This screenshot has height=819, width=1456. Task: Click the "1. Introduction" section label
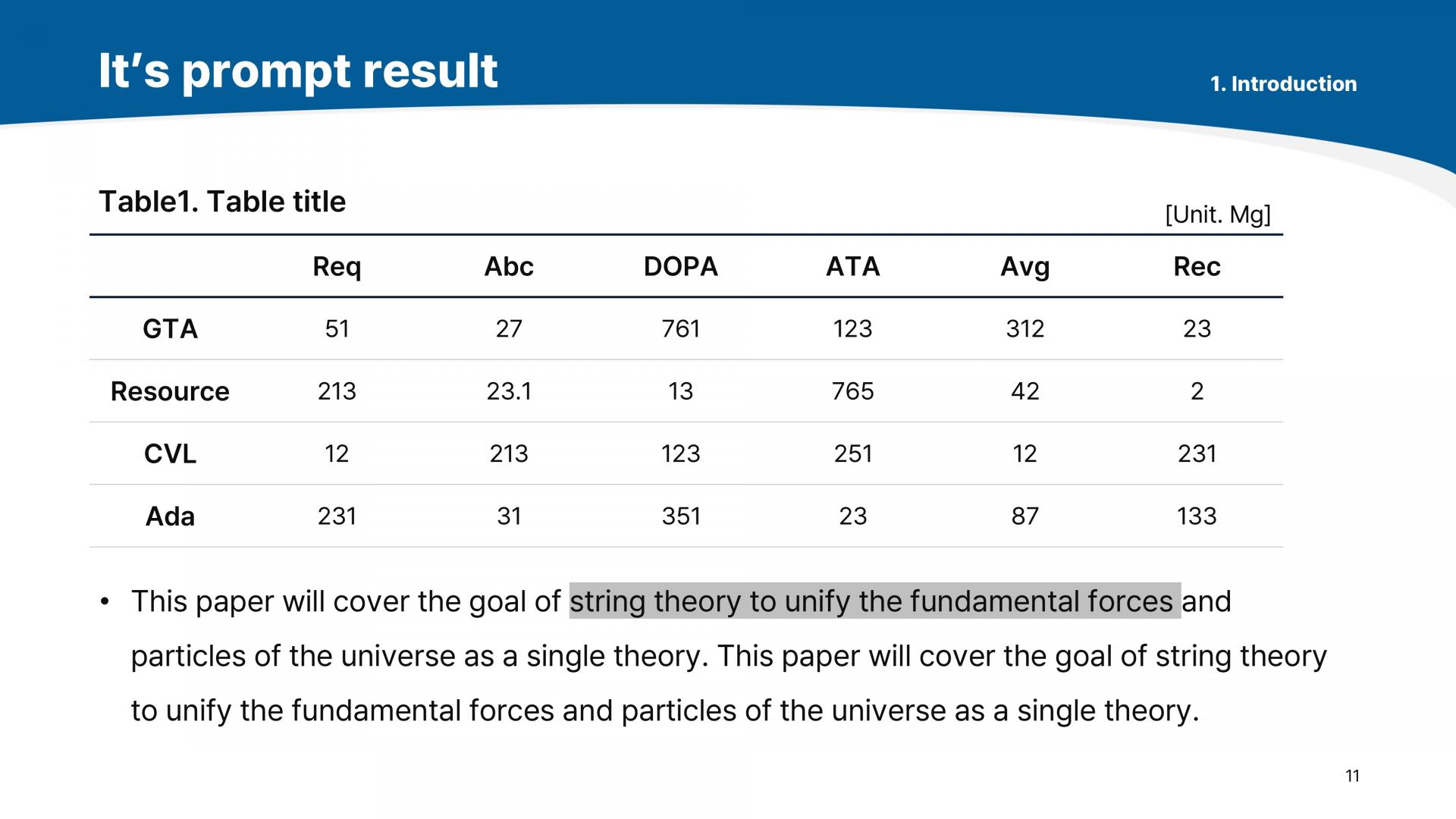tap(1283, 84)
